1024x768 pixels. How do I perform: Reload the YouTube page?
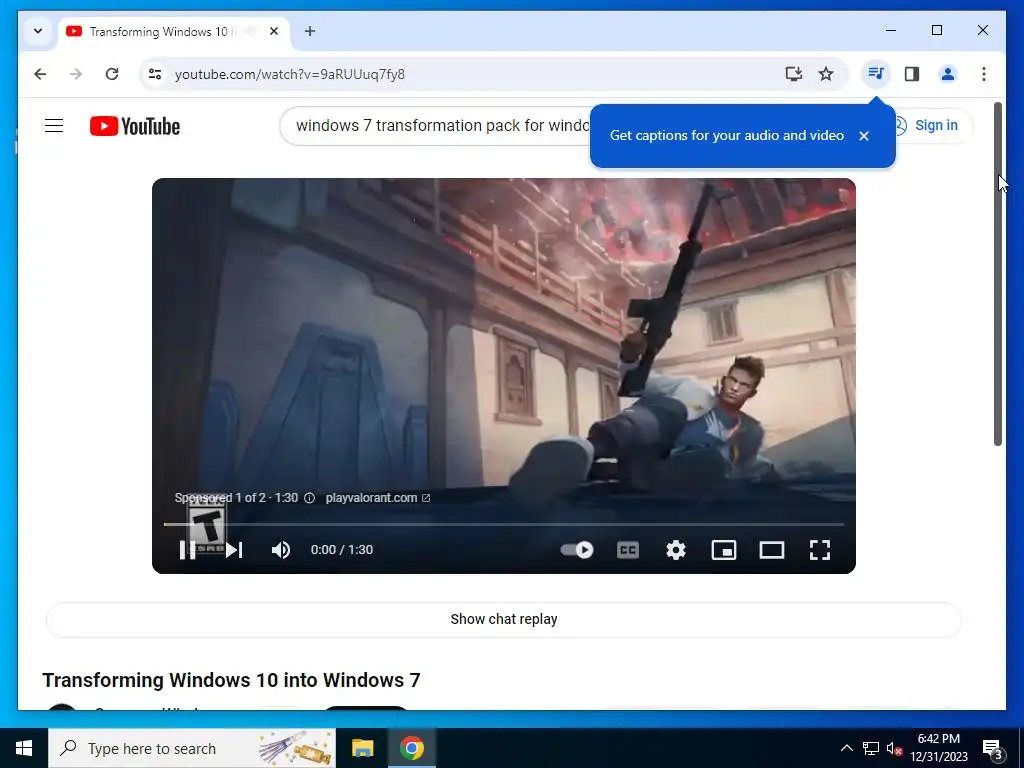tap(112, 74)
